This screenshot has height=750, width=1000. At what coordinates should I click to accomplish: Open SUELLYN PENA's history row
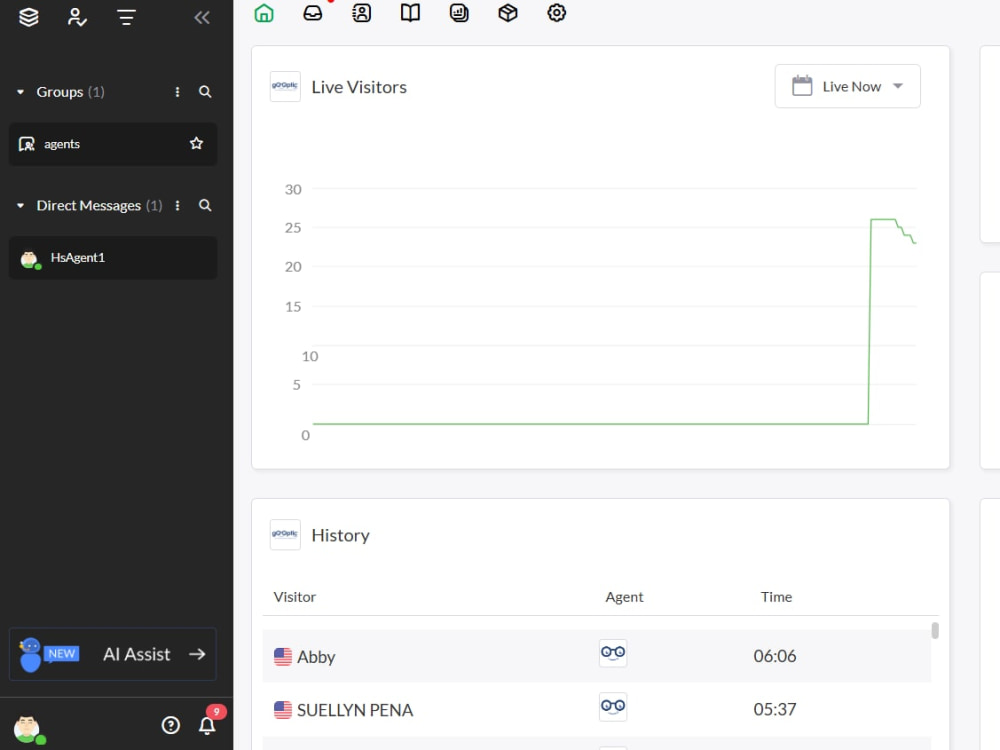(x=596, y=710)
